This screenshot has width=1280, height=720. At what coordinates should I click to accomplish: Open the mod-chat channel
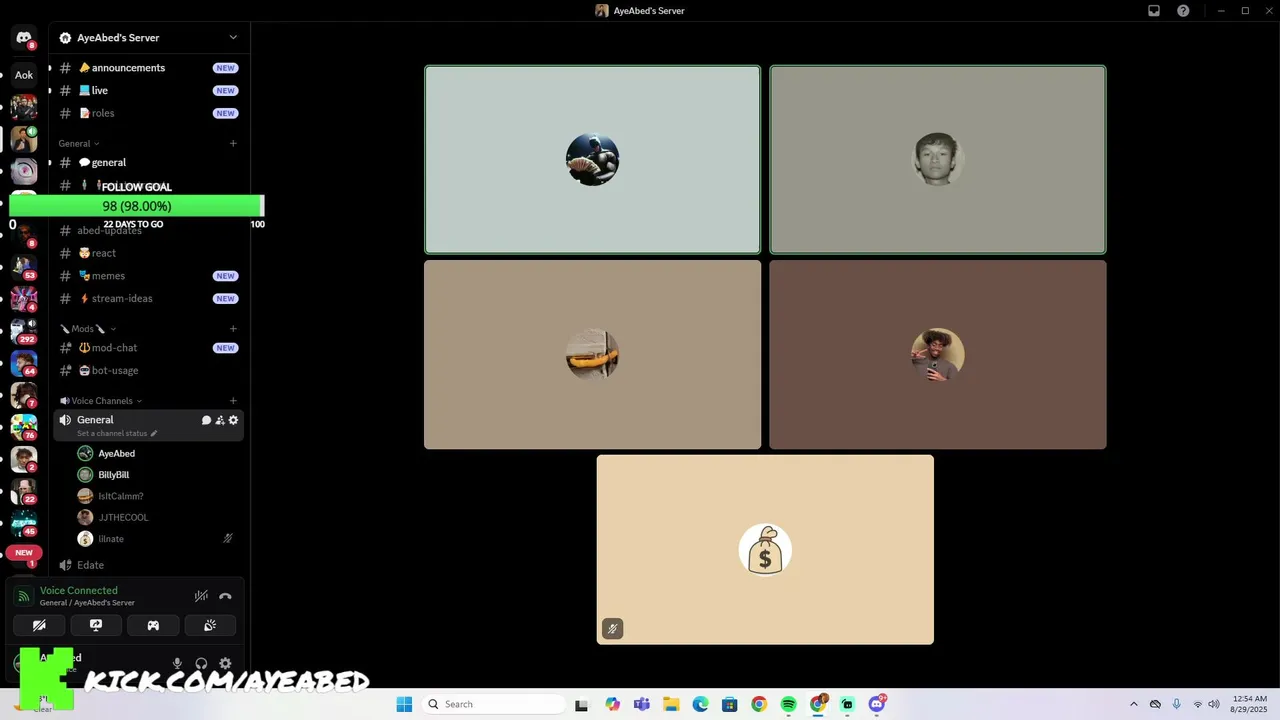coord(148,348)
